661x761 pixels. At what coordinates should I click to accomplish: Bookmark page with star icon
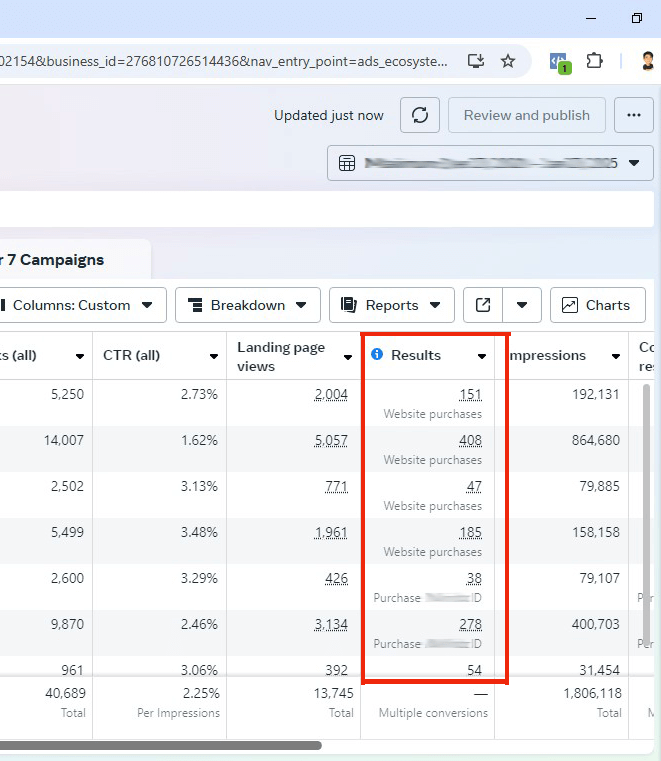tap(508, 61)
